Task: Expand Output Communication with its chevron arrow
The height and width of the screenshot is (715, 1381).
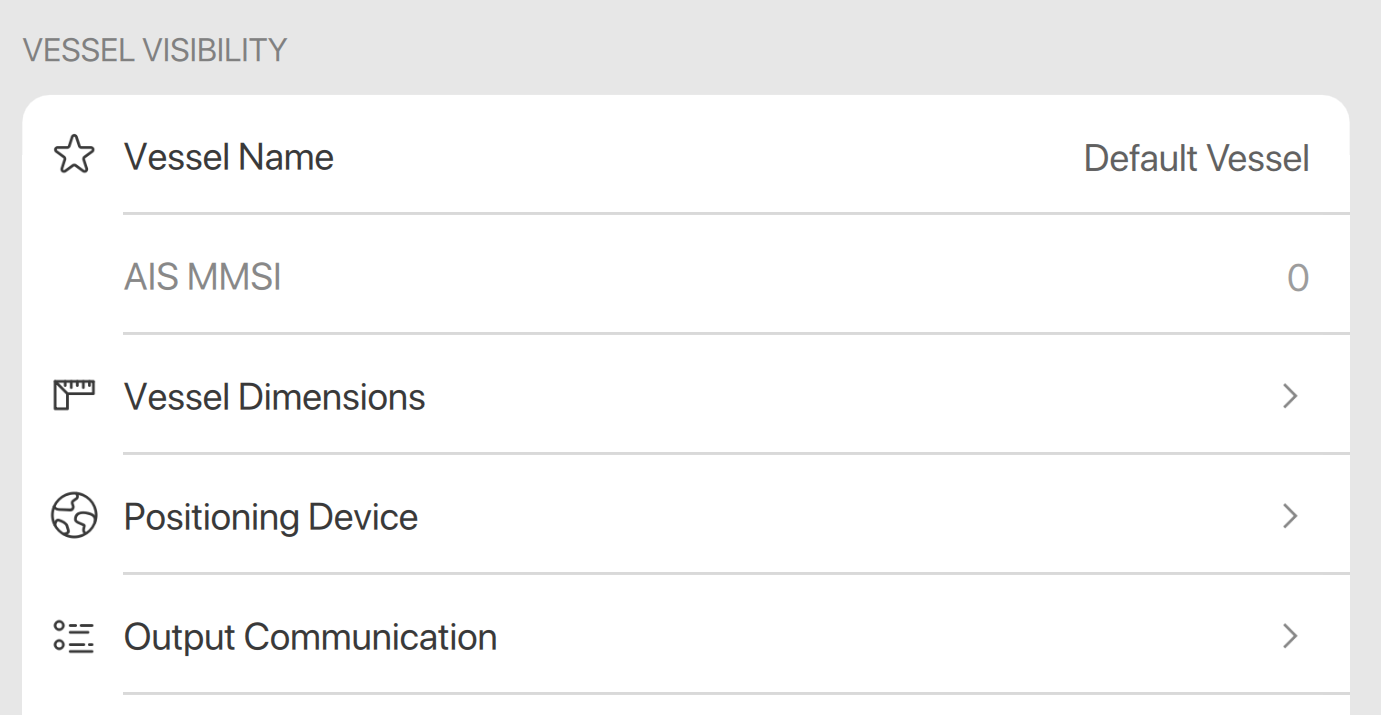Action: click(1290, 636)
